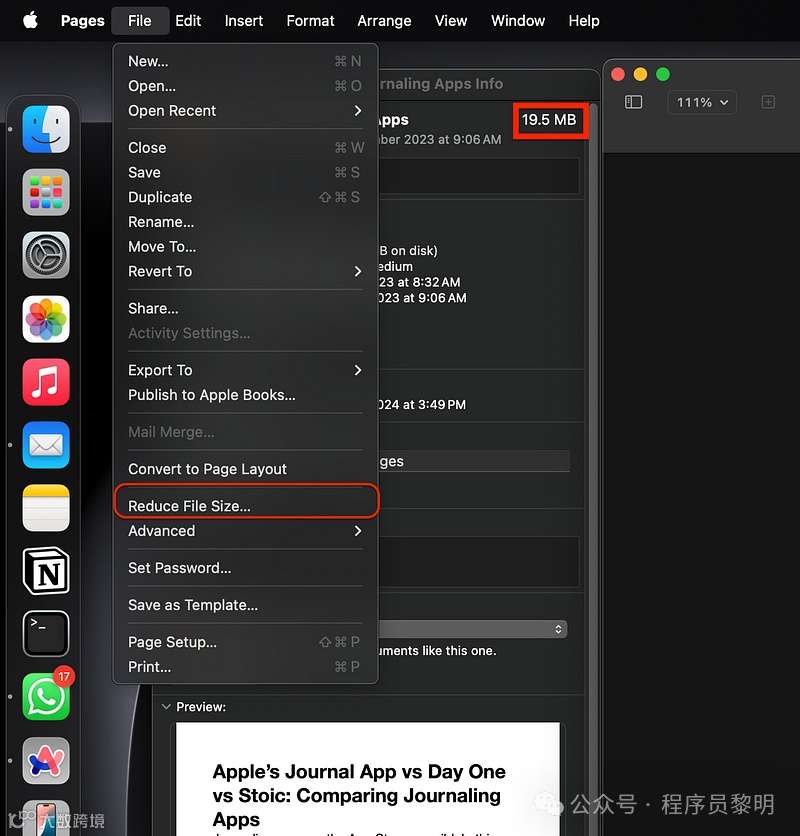Expand the Advanced submenu

tap(245, 531)
